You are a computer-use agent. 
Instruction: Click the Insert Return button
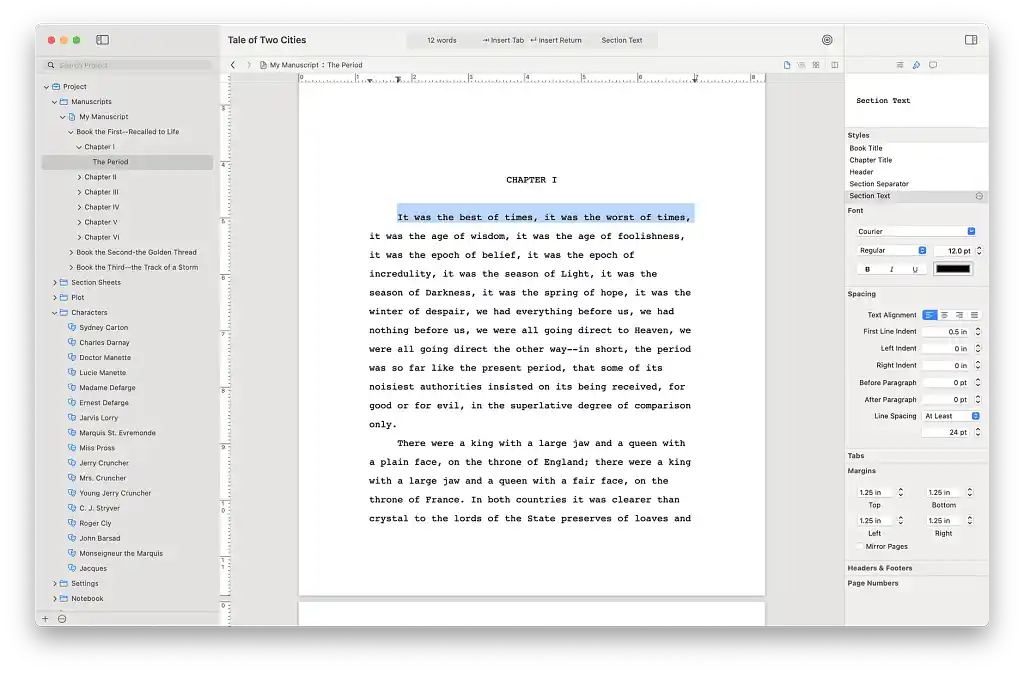point(555,41)
